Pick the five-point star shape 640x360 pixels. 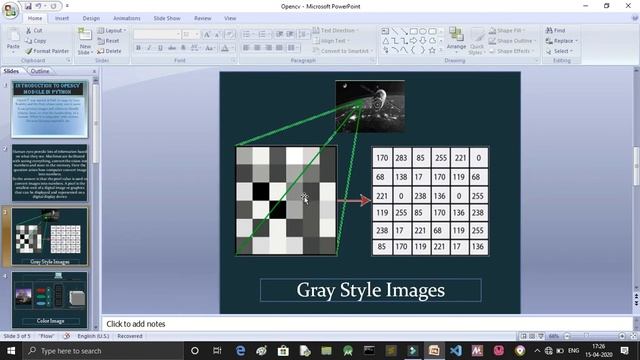(x=432, y=50)
